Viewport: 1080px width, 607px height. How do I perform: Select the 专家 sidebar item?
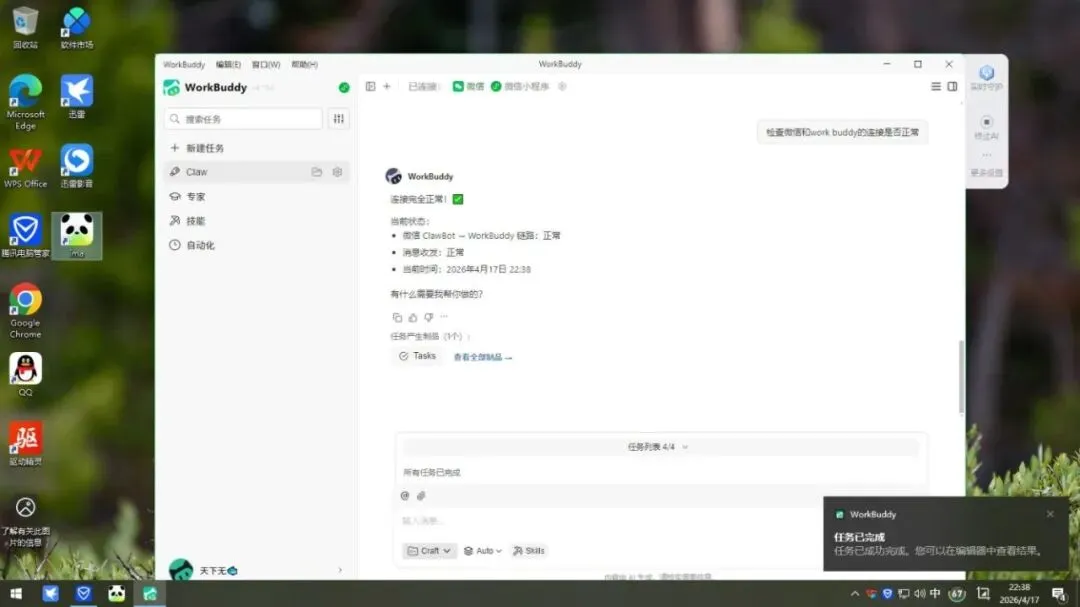pyautogui.click(x=256, y=196)
